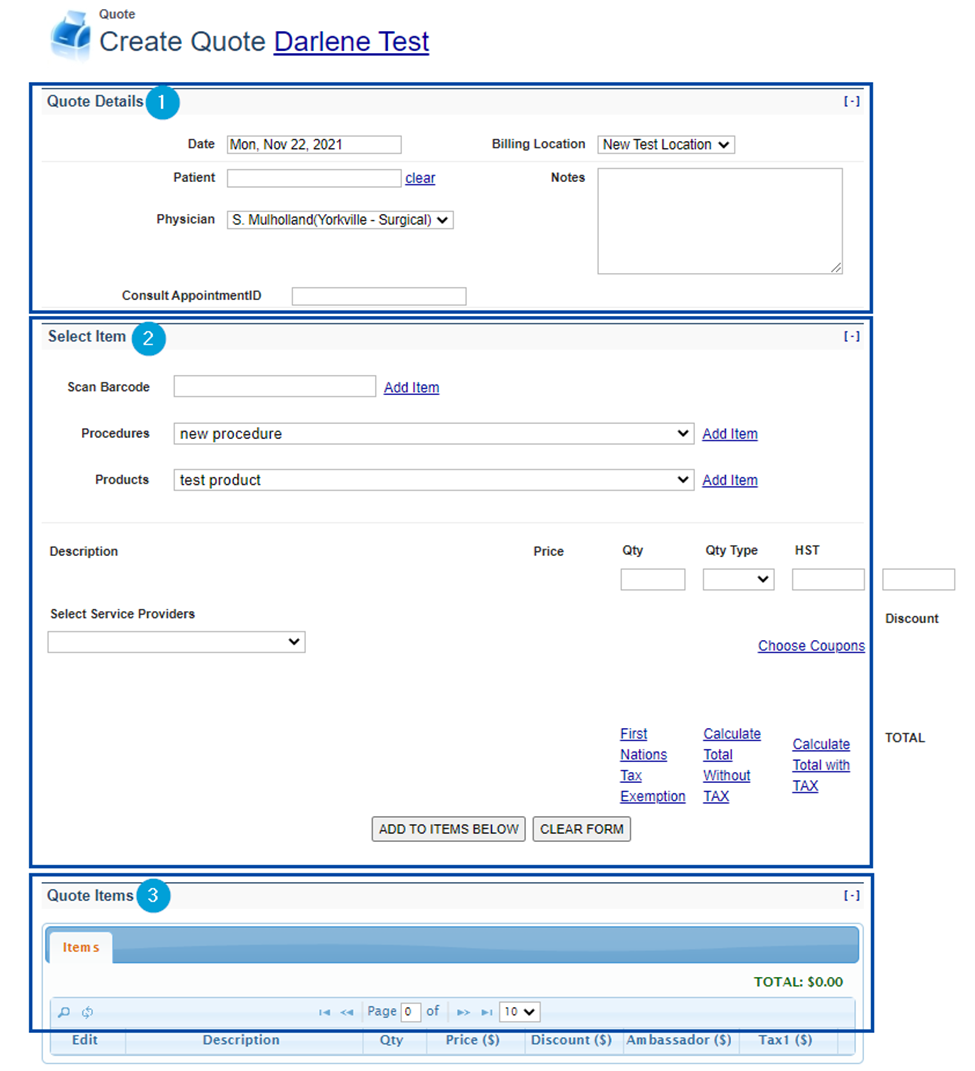
Task: Click the Darlene Test patient link
Action: pyautogui.click(x=351, y=42)
